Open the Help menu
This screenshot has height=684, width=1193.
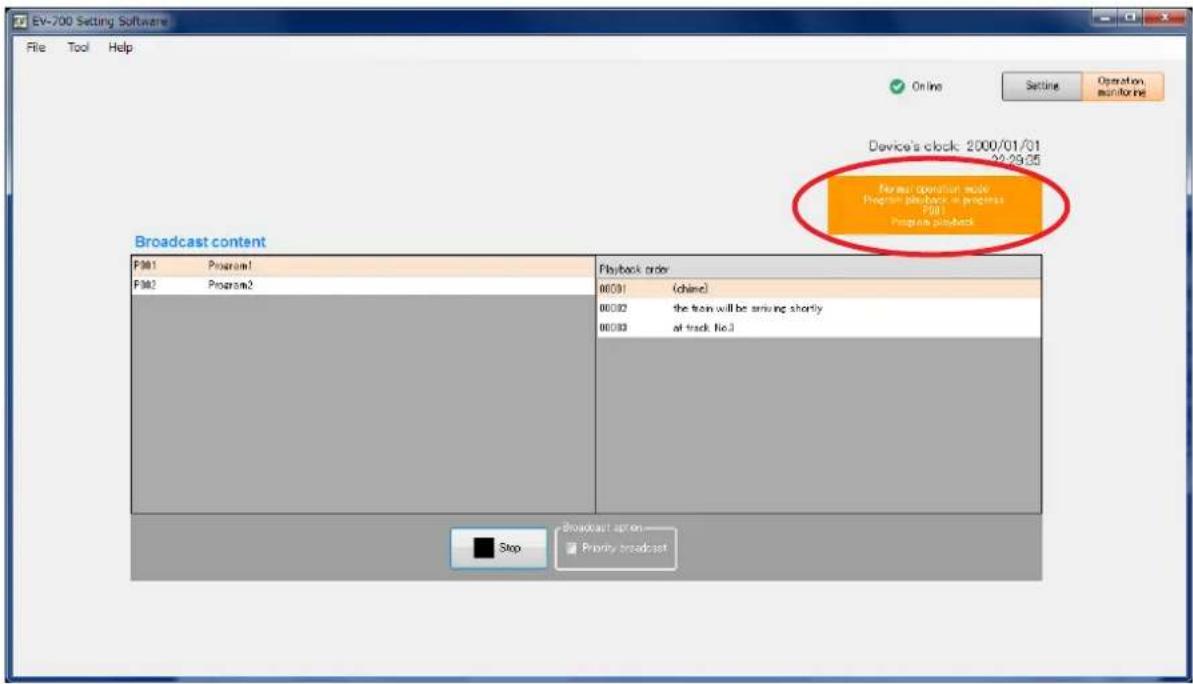(120, 47)
